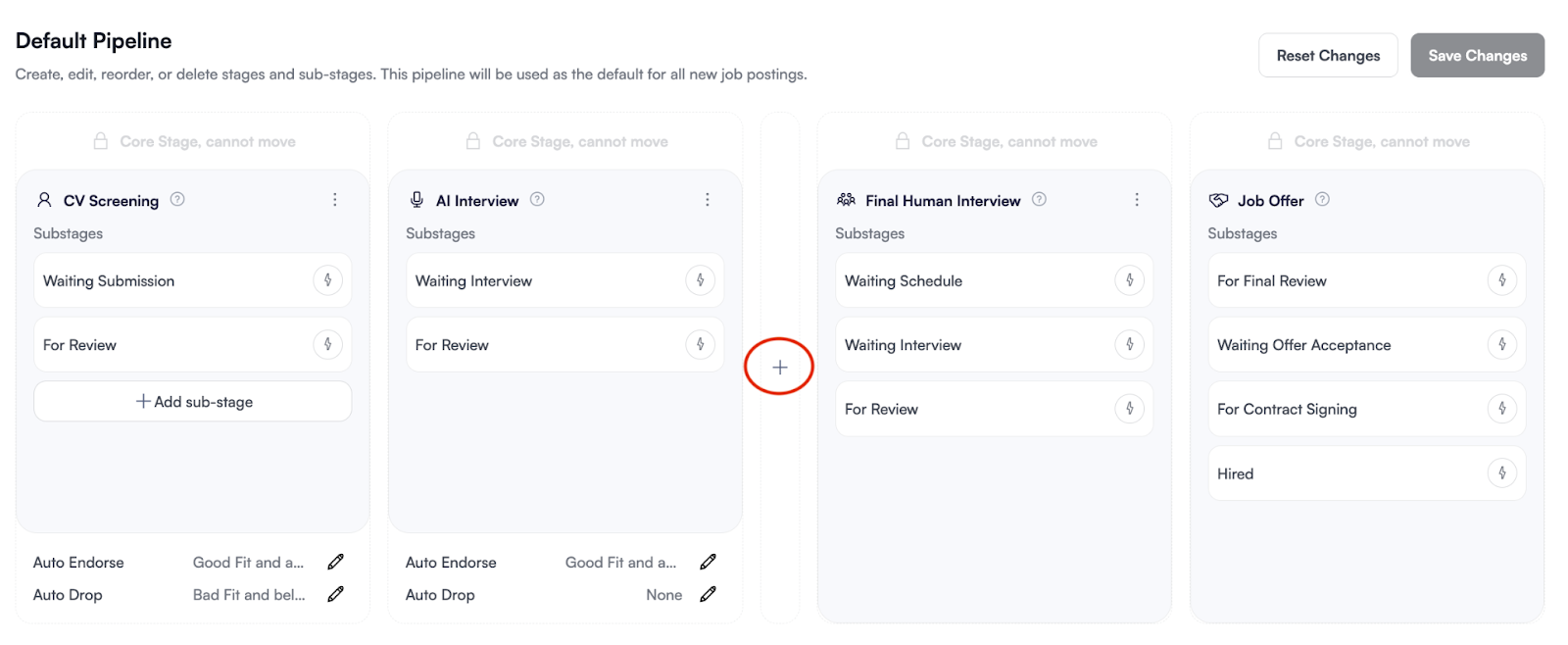
Task: Open help tooltip next to Job Offer
Action: [x=1322, y=199]
